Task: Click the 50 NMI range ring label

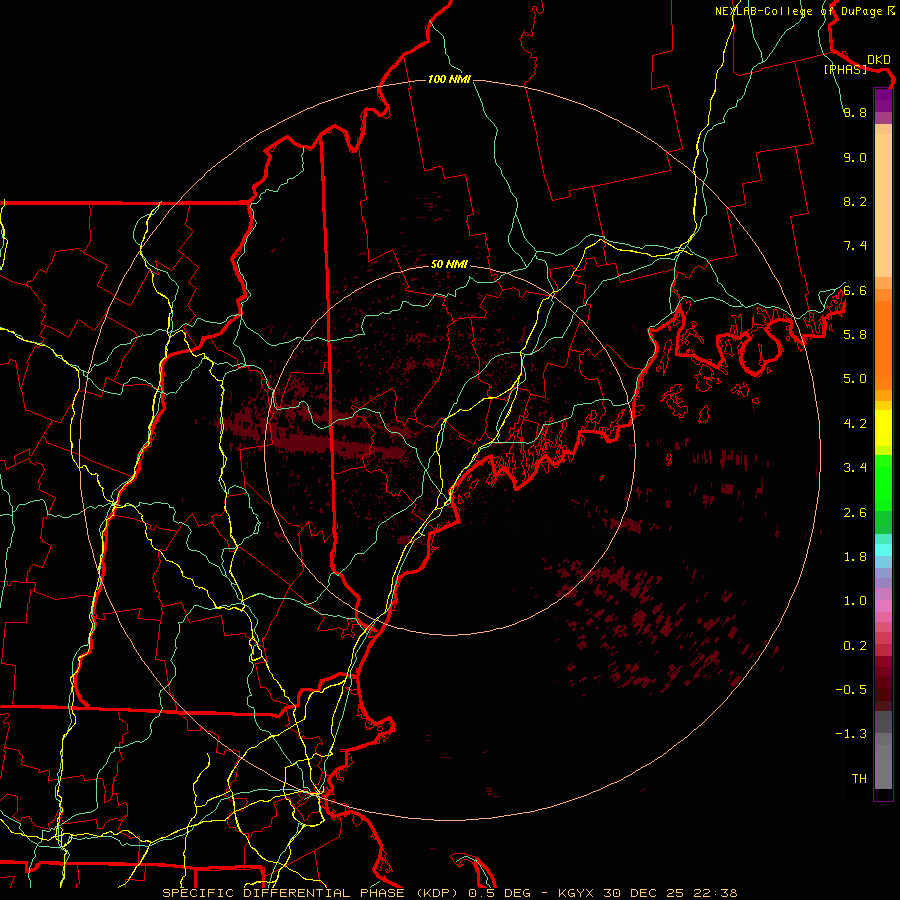Action: (449, 264)
